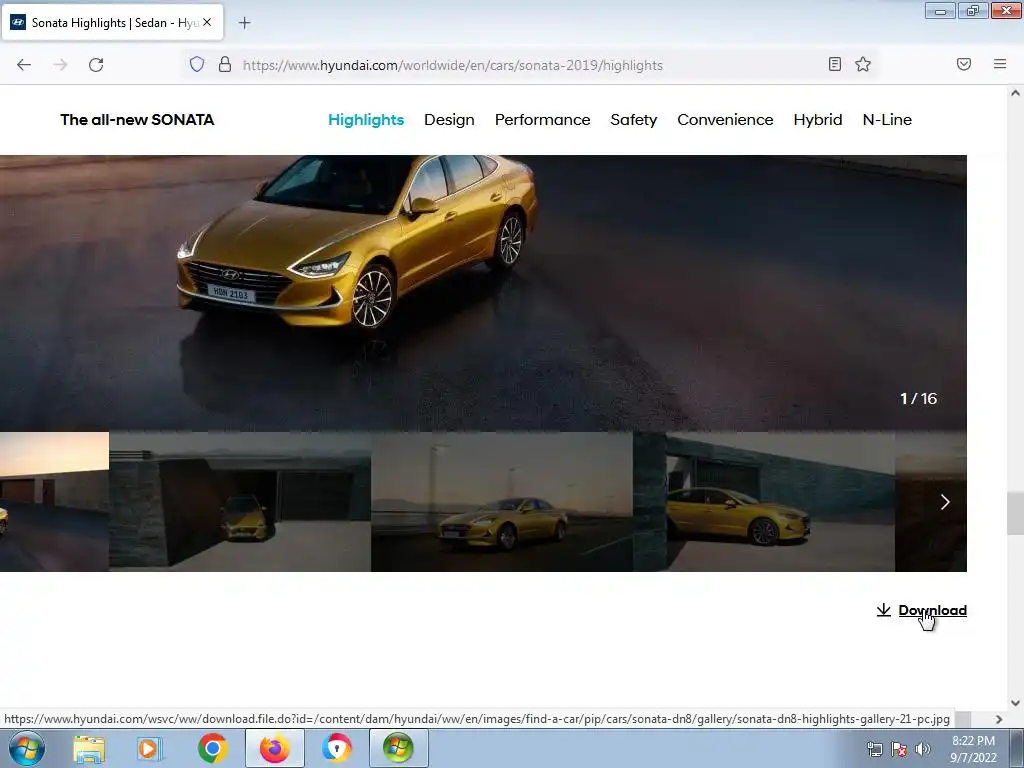Open the Windows Start menu
The image size is (1024, 768).
coord(27,748)
